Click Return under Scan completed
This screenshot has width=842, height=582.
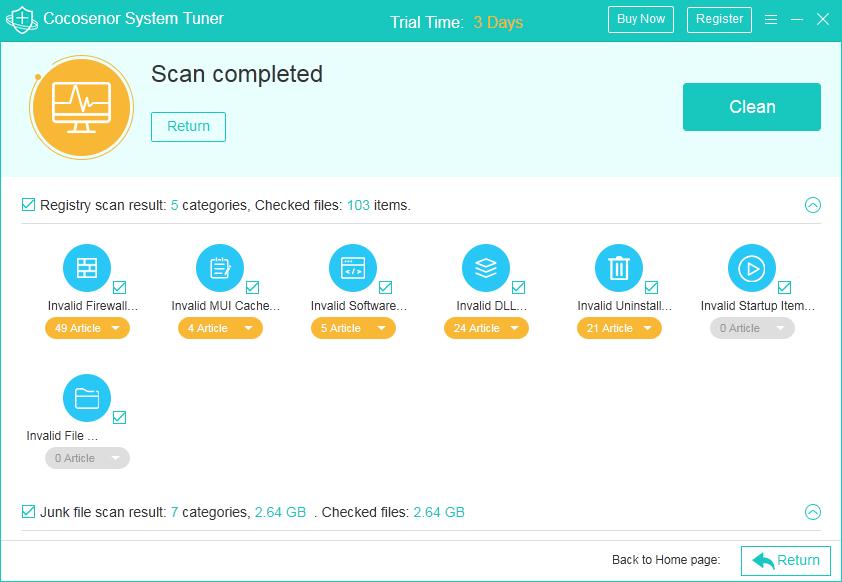188,127
